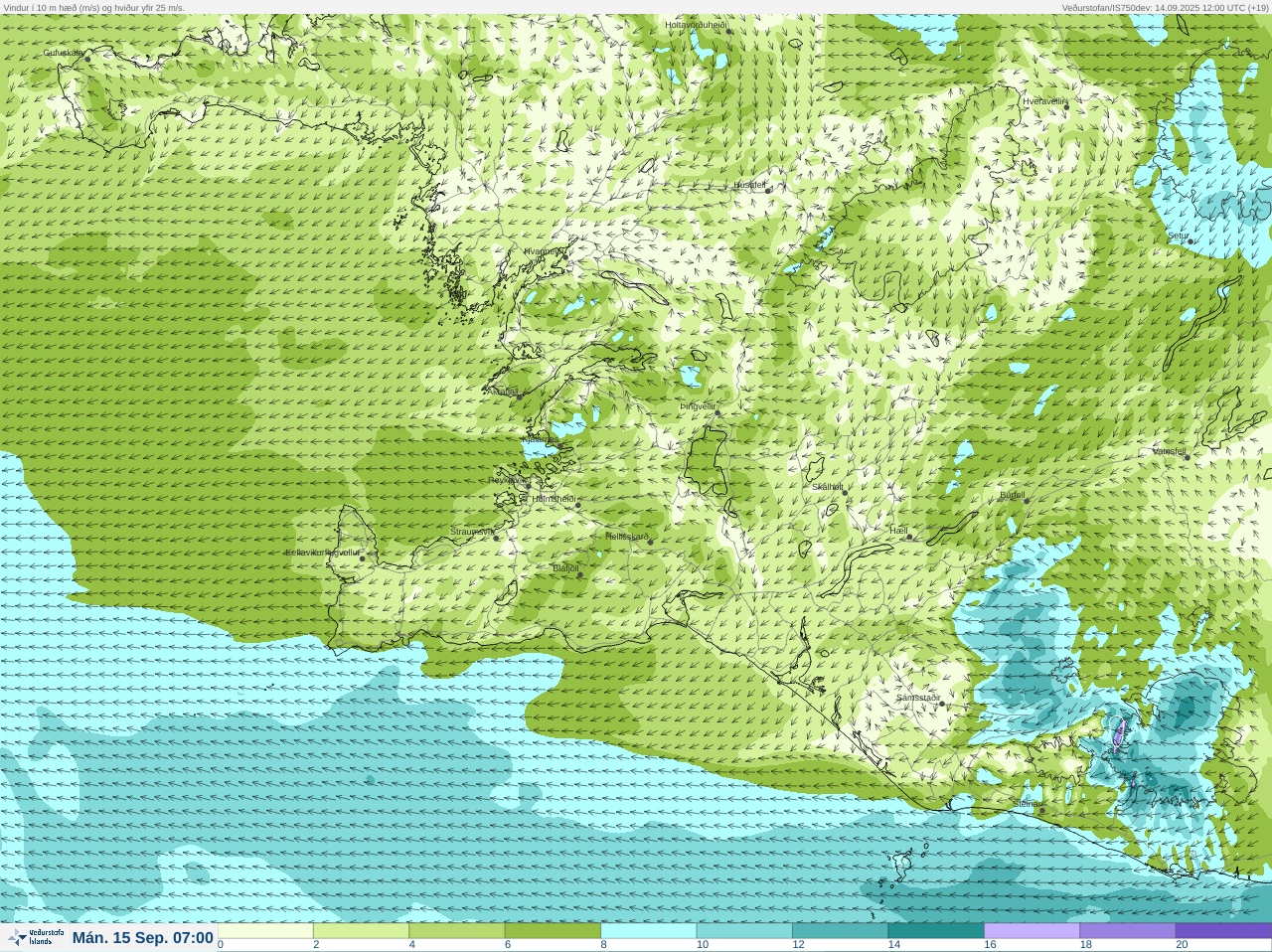
Task: Select the deep violet above-20 m/s legend swatch
Action: click(x=1223, y=931)
